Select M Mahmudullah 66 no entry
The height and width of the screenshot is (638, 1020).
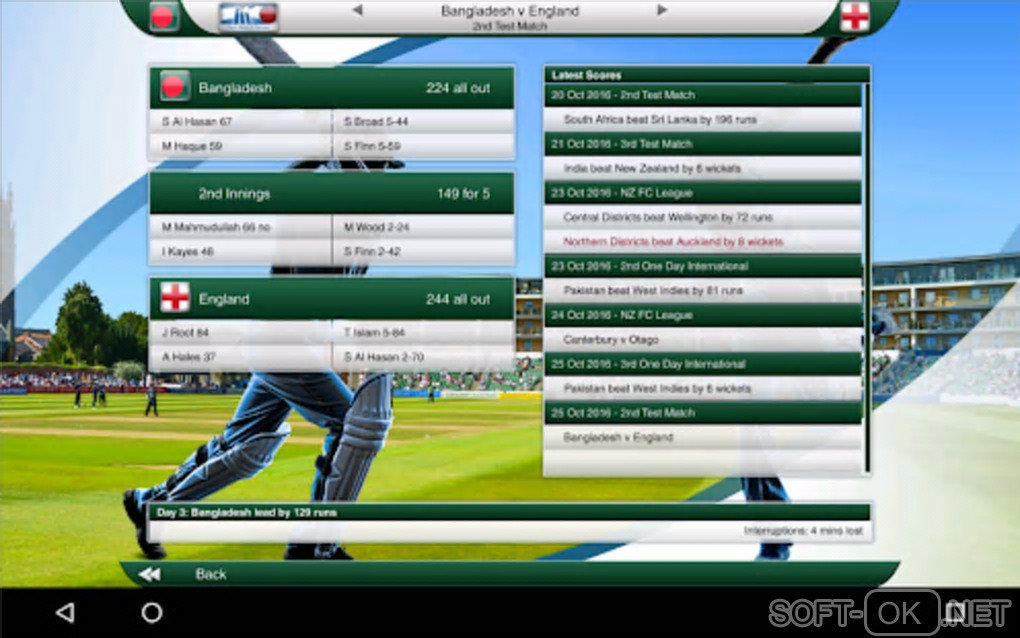(241, 227)
